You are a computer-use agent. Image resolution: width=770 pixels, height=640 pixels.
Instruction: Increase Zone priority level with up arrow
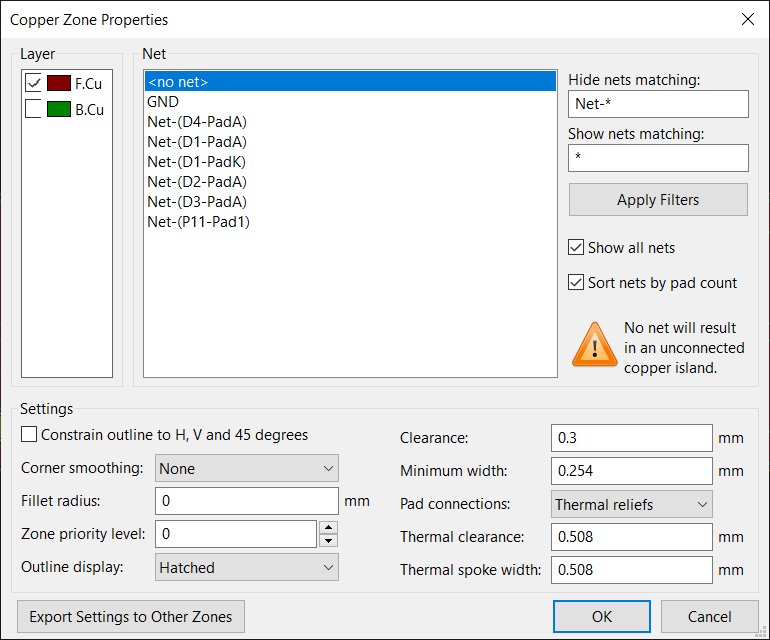[x=329, y=527]
